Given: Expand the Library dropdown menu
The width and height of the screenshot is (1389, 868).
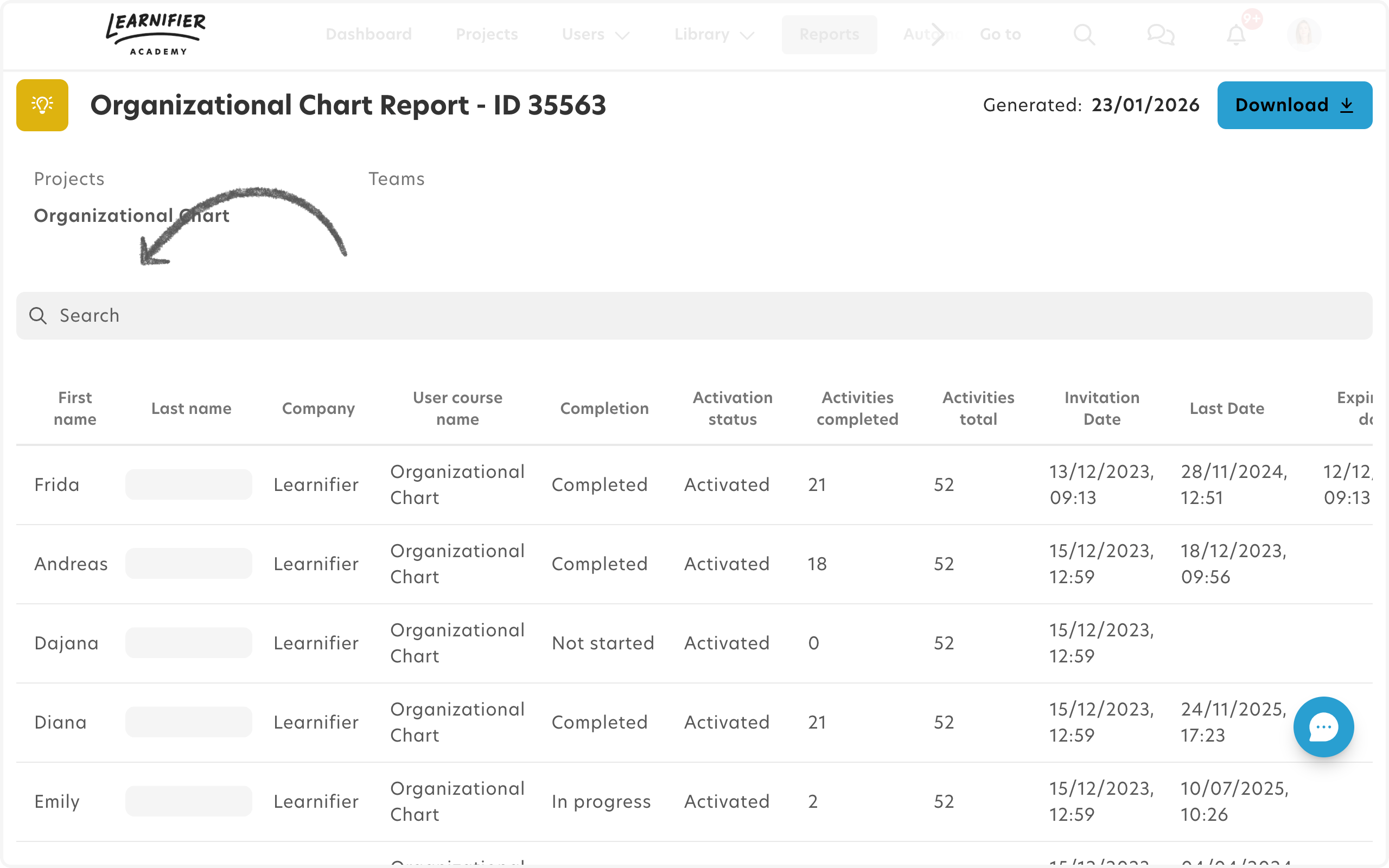Looking at the screenshot, I should [713, 34].
